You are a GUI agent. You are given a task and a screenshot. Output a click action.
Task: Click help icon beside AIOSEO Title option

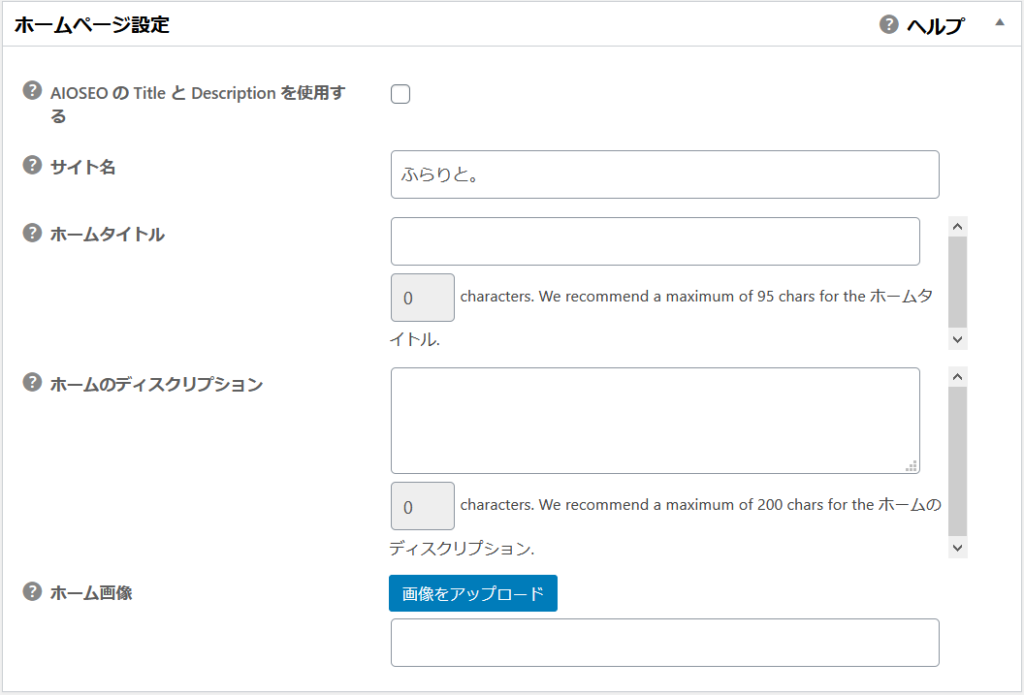click(32, 92)
